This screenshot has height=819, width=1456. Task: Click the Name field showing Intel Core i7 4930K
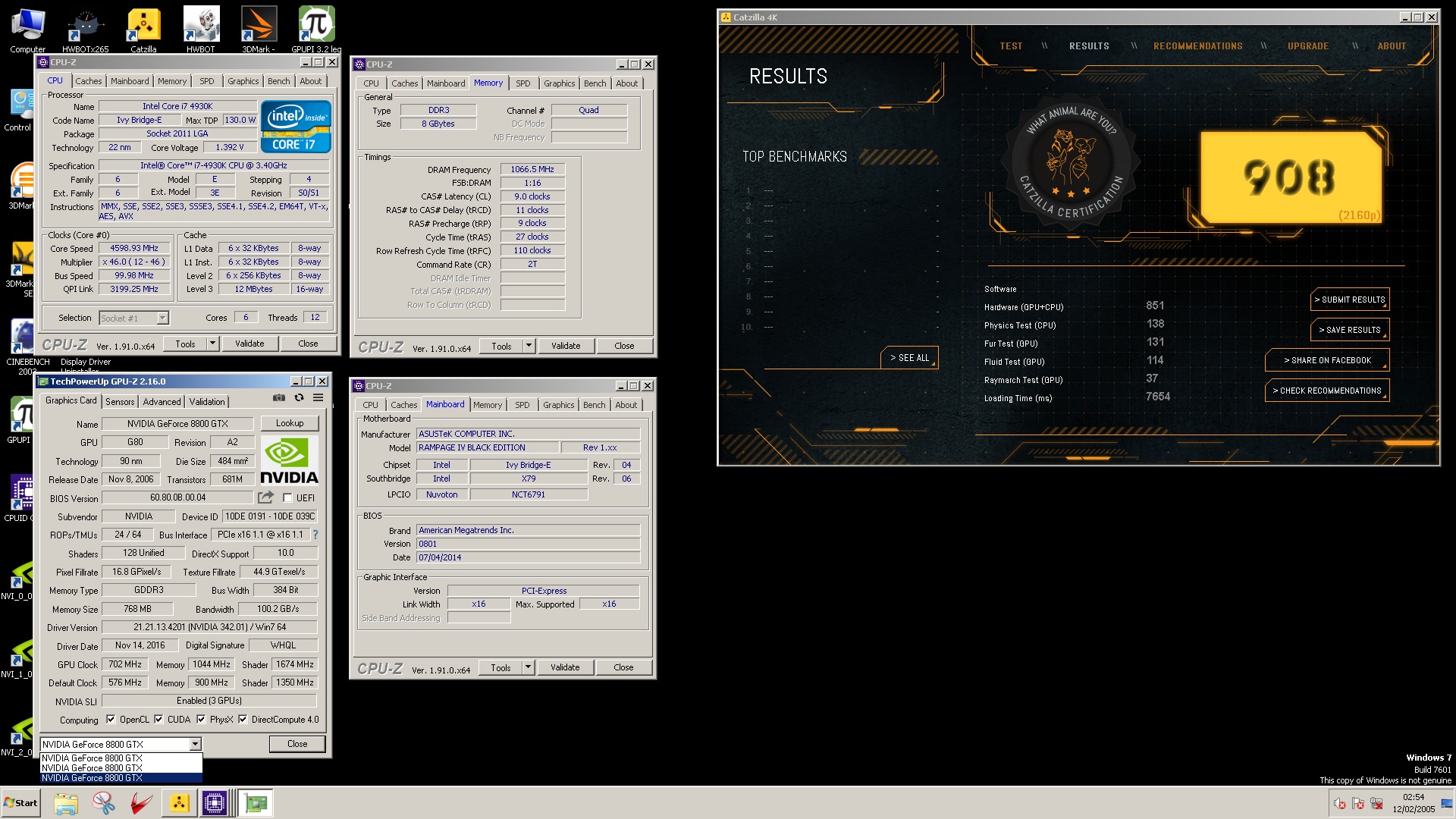coord(177,106)
